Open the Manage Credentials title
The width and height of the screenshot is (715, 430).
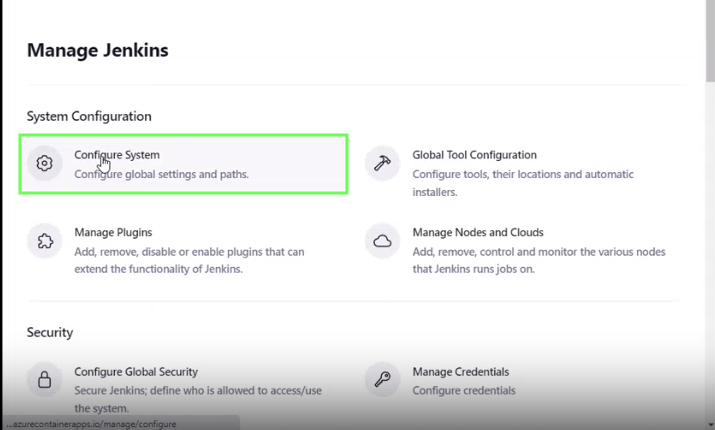tap(460, 372)
